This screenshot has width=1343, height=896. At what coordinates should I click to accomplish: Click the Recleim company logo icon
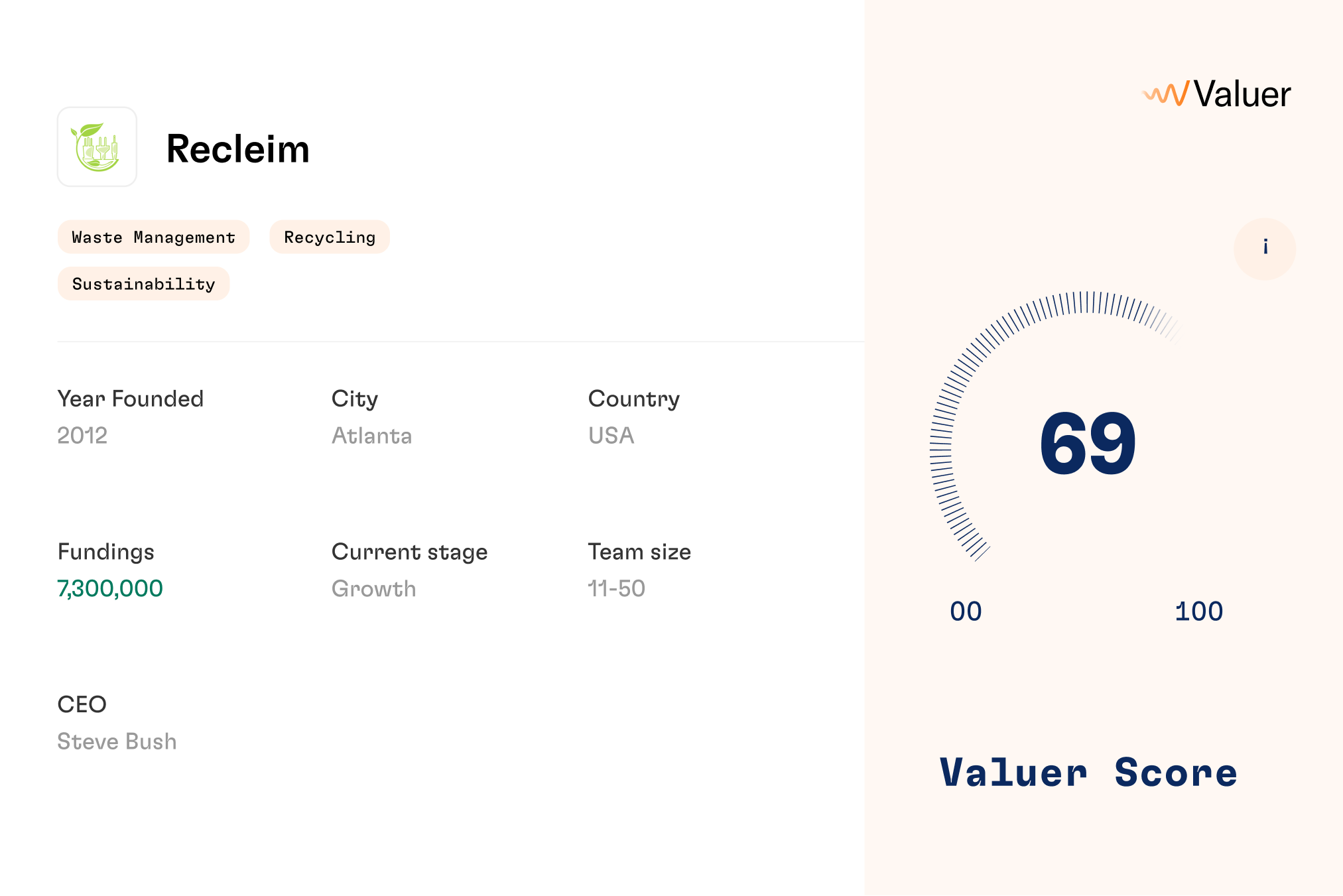coord(97,147)
